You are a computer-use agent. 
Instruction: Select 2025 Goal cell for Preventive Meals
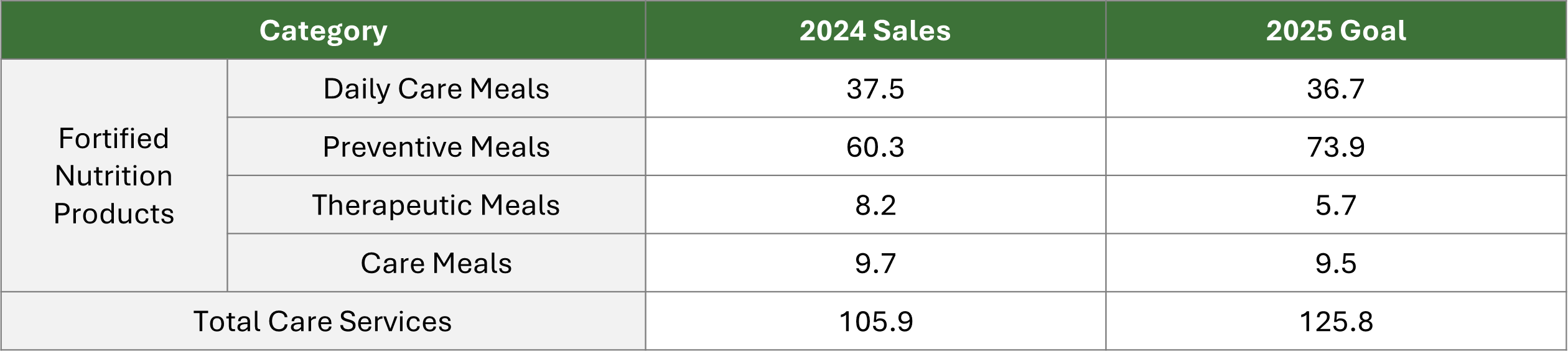1336,147
